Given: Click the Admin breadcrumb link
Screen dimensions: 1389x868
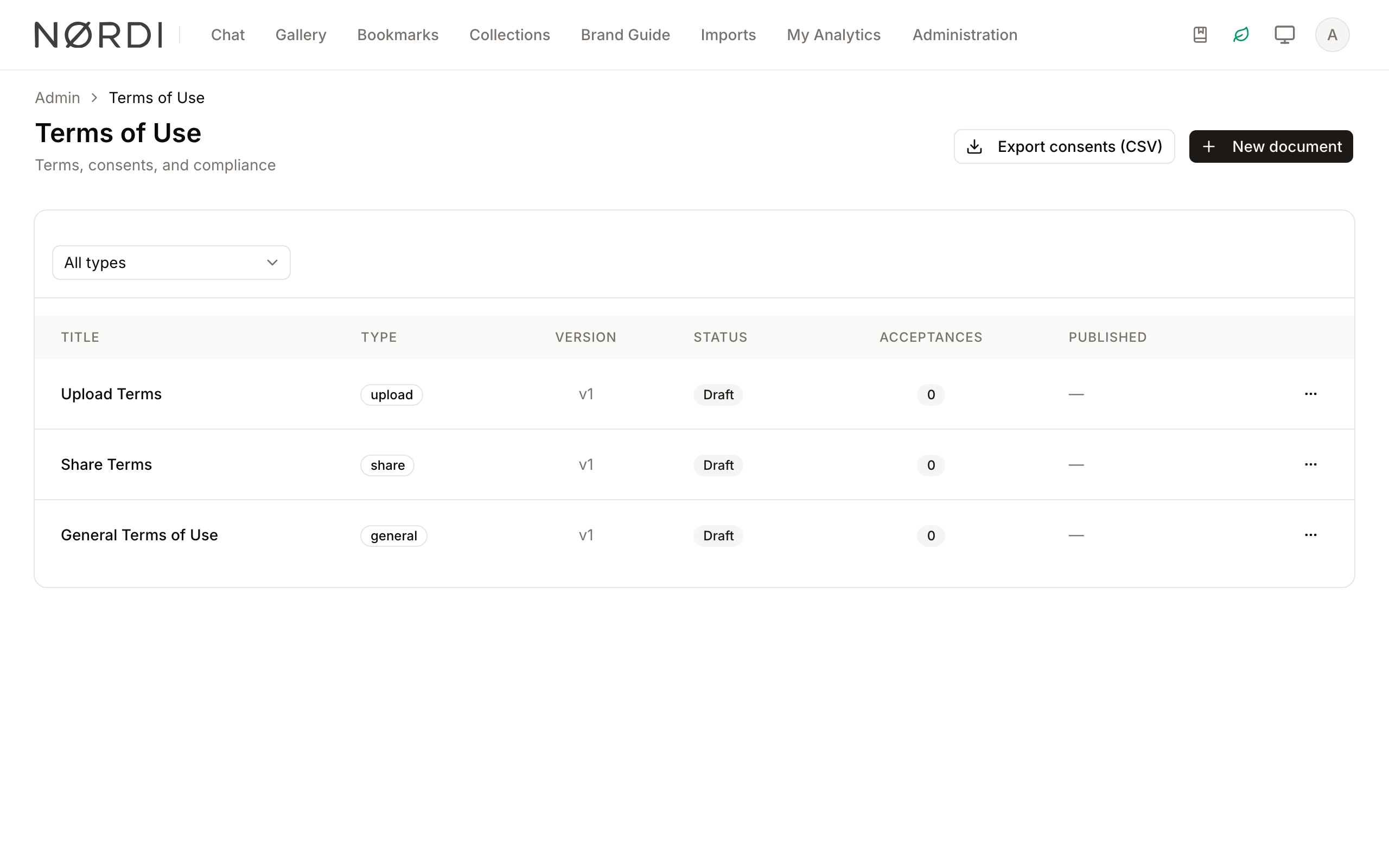Looking at the screenshot, I should click(x=58, y=98).
